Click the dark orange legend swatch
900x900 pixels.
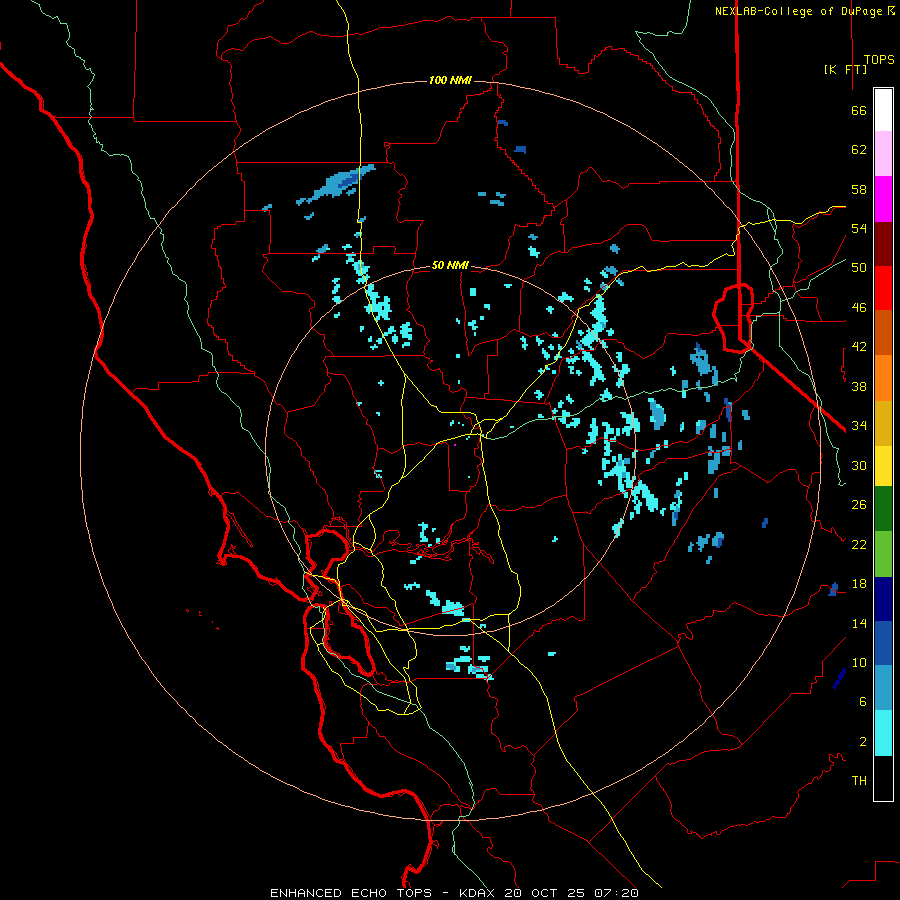pos(883,332)
